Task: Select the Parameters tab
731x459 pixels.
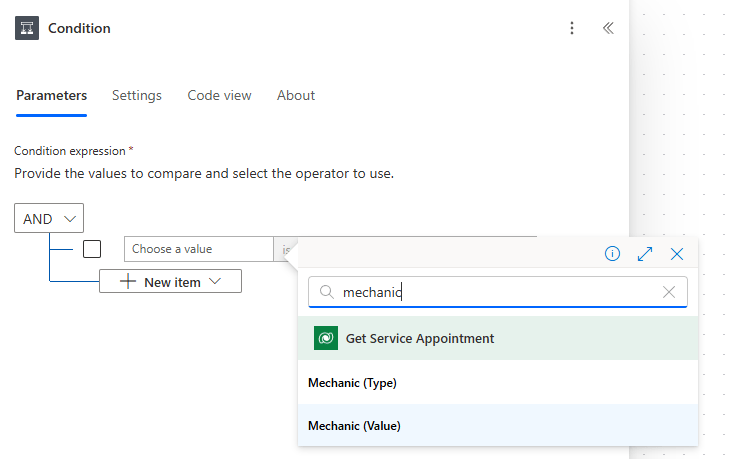Action: click(51, 95)
